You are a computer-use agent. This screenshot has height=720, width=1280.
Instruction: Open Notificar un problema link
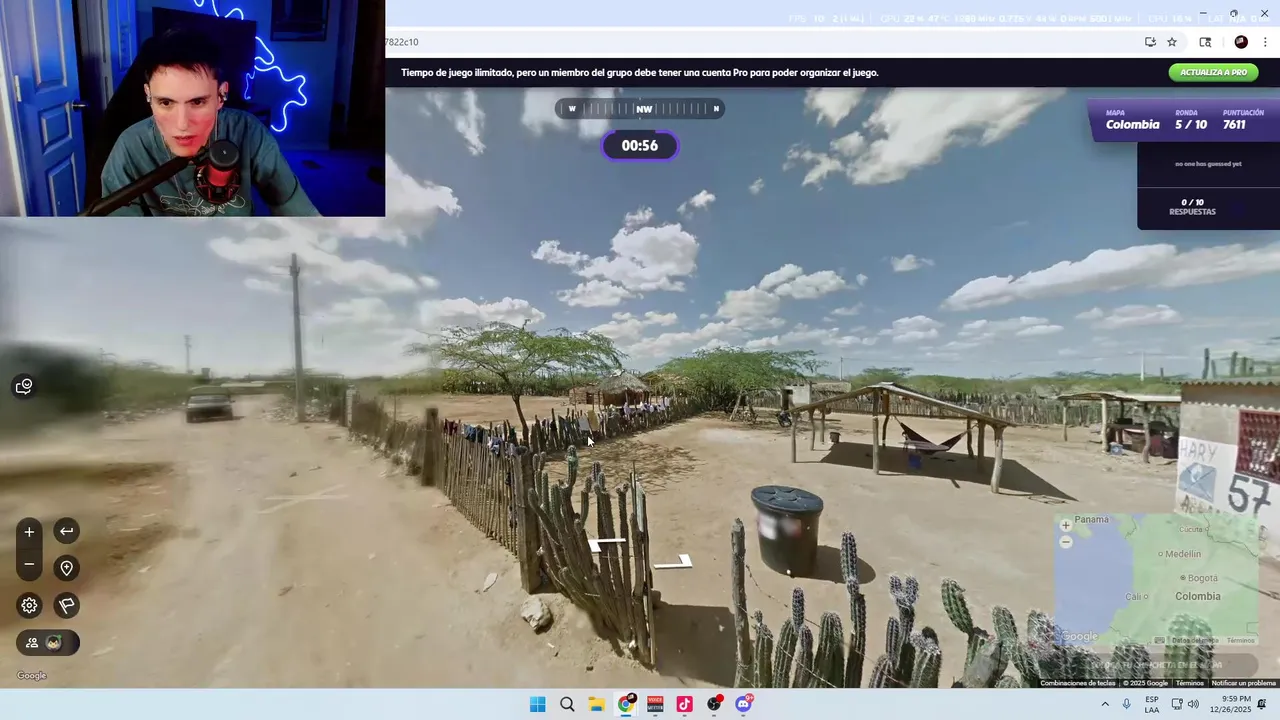1244,683
